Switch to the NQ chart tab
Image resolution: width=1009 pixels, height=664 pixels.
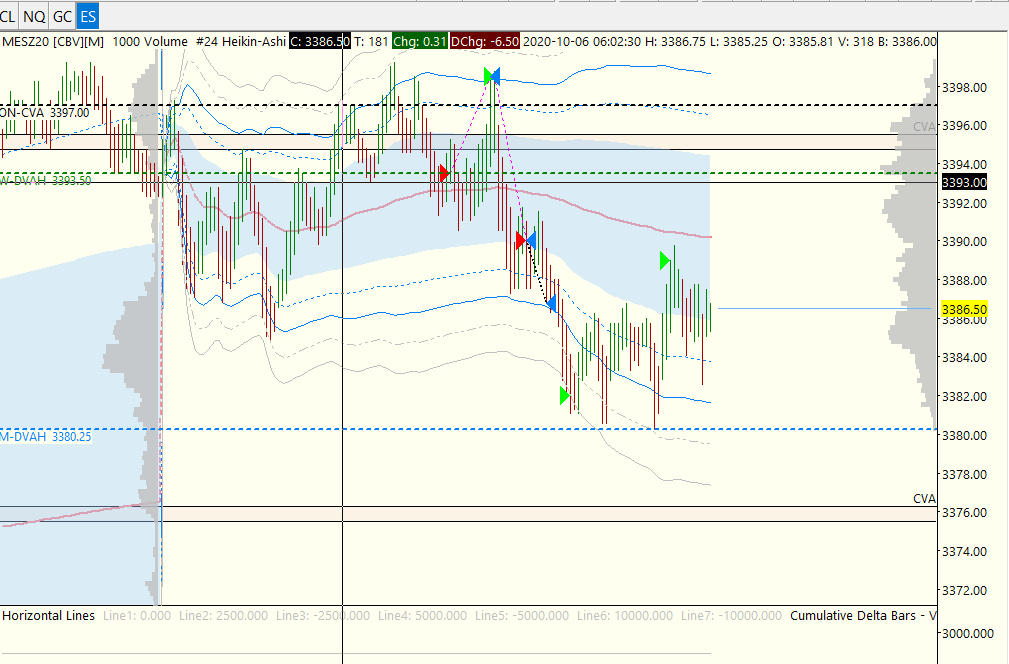[x=34, y=16]
